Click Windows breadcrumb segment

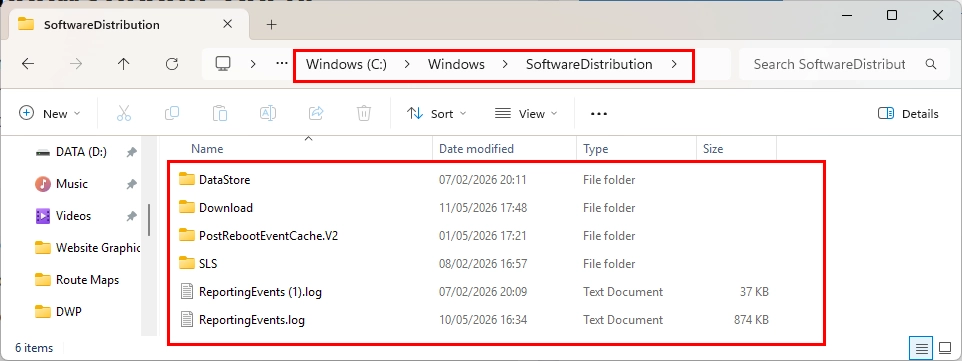(x=456, y=64)
